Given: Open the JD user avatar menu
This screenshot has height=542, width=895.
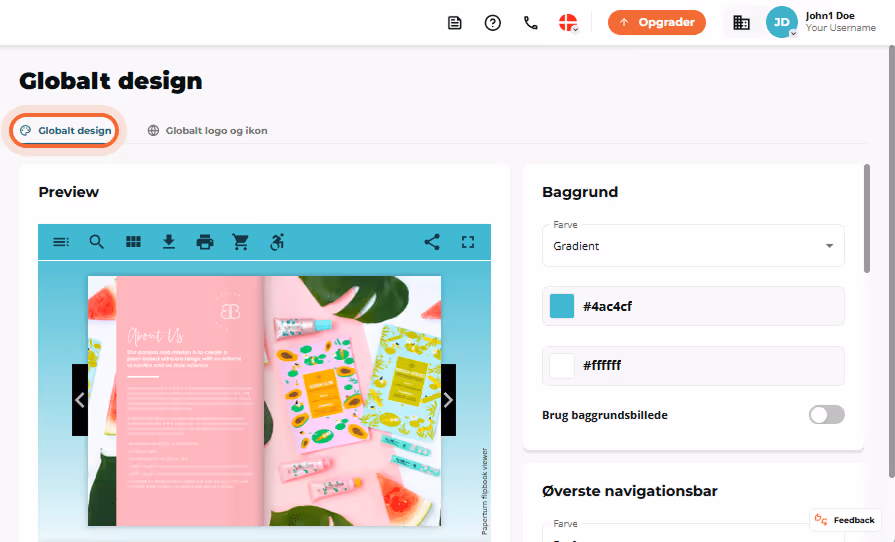Looking at the screenshot, I should tap(781, 22).
